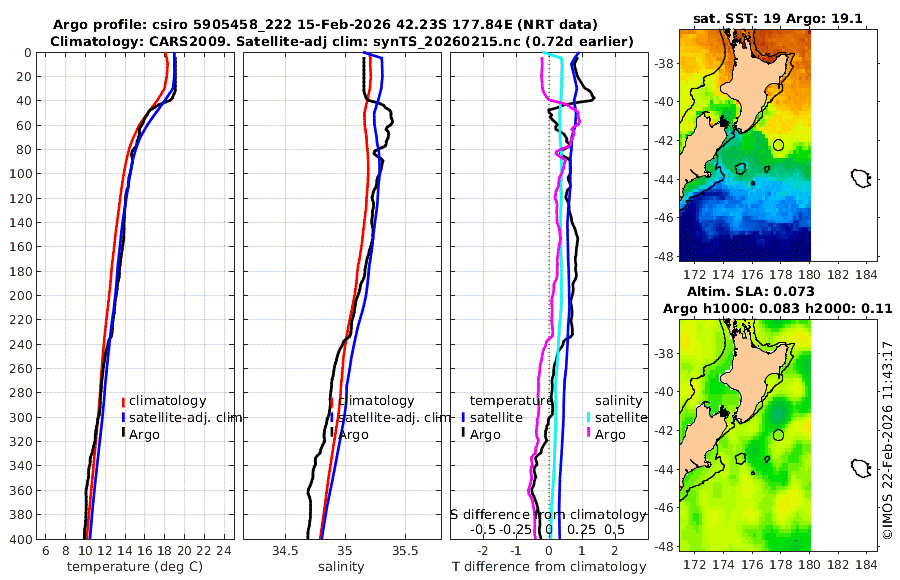Click the Argo float circle on the SLA map

(778, 435)
